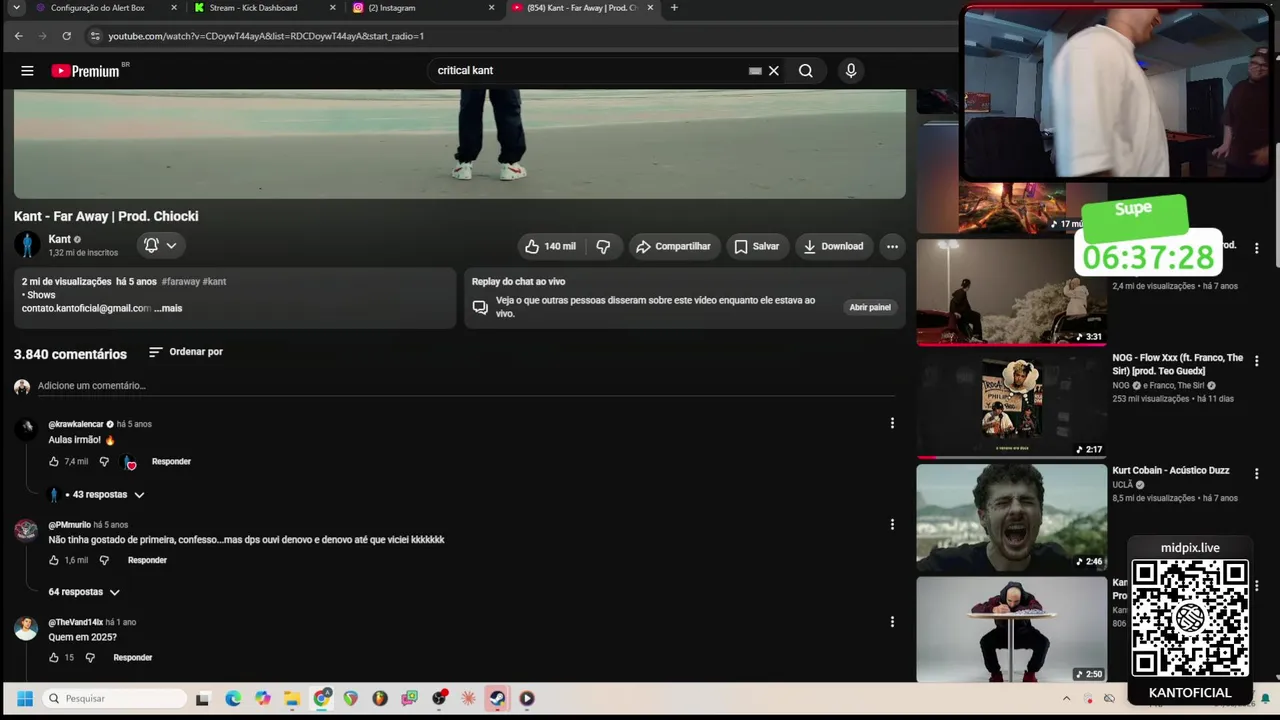
Task: Switch to Stream - Kick Dashboard tab
Action: [x=264, y=8]
